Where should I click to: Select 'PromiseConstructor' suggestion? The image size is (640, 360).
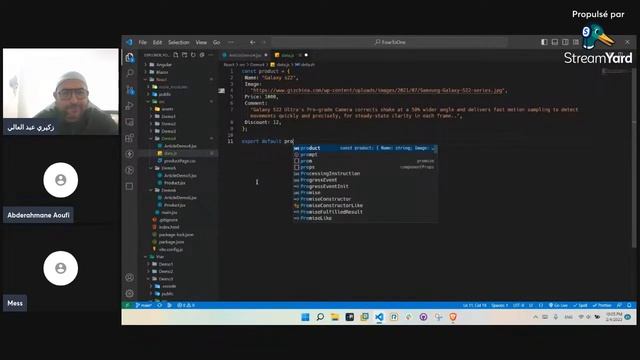tap(365, 199)
